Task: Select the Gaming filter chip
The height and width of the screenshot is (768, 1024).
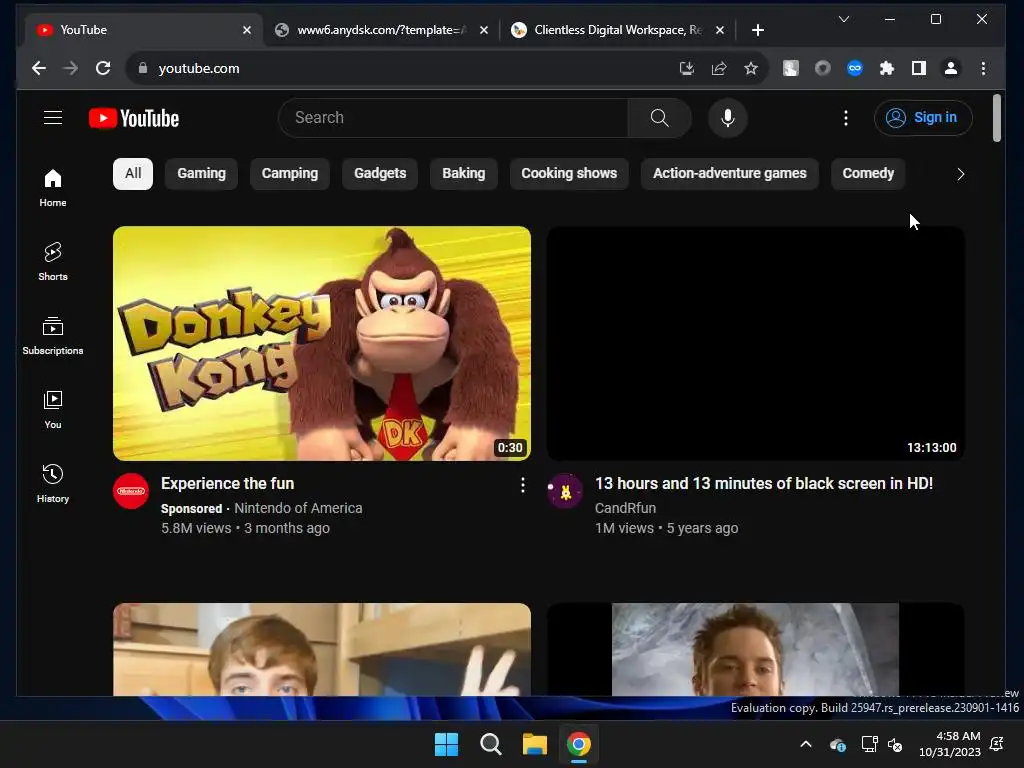Action: [x=201, y=174]
